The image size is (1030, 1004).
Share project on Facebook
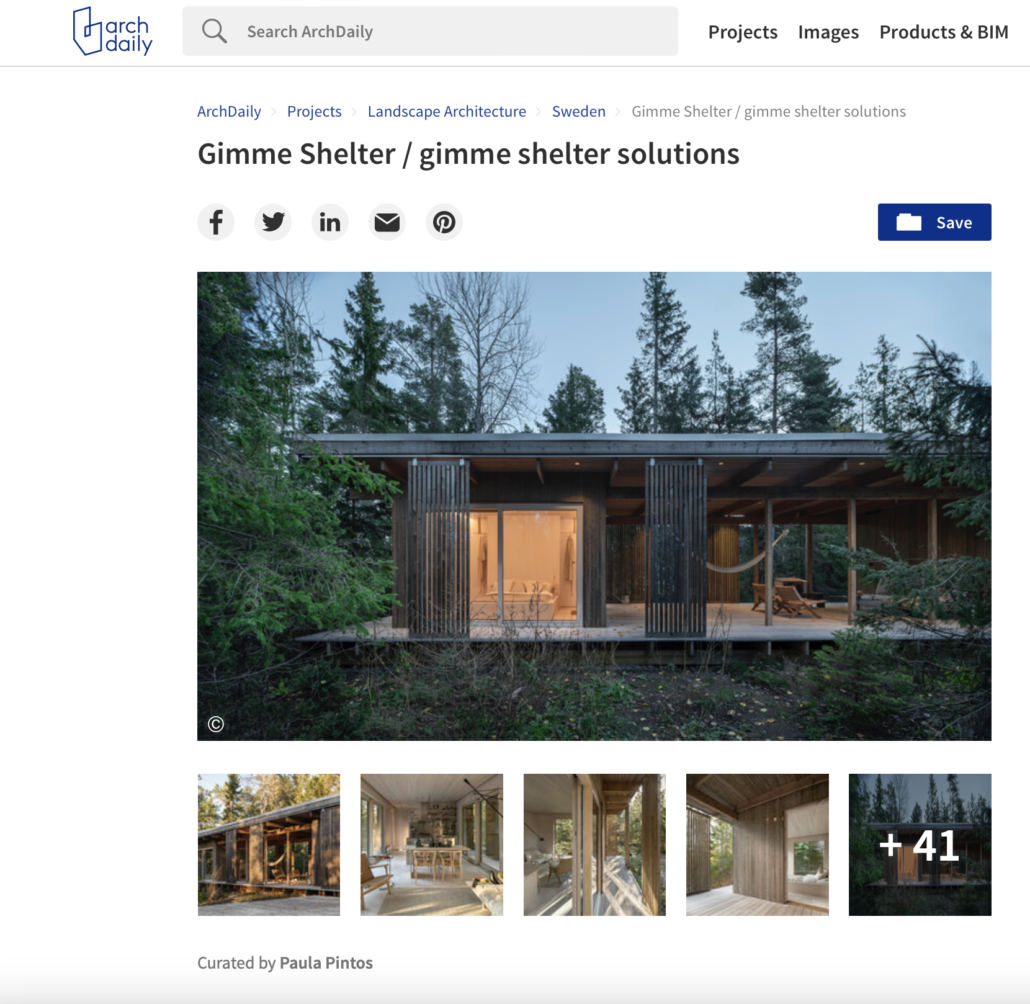coord(216,222)
